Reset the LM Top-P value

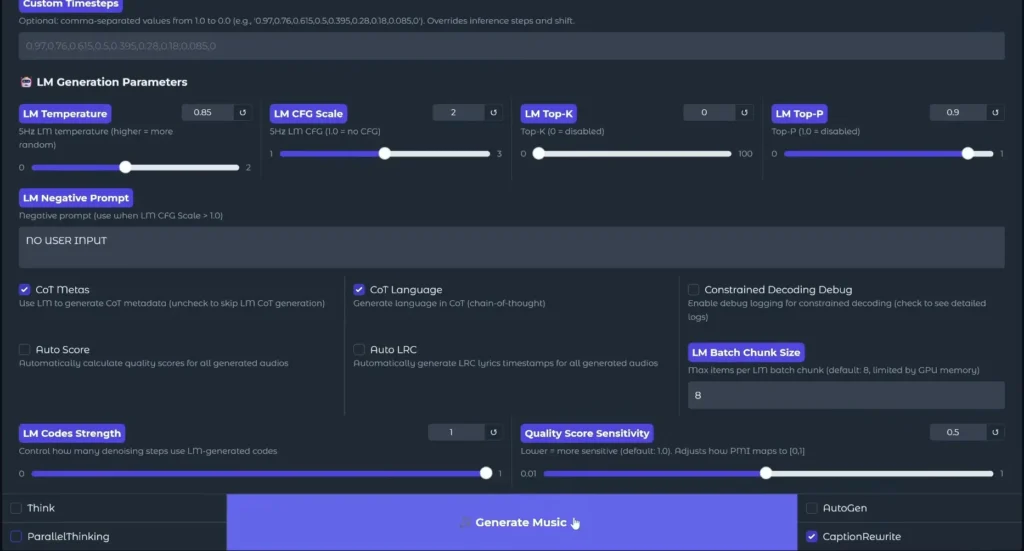(993, 113)
